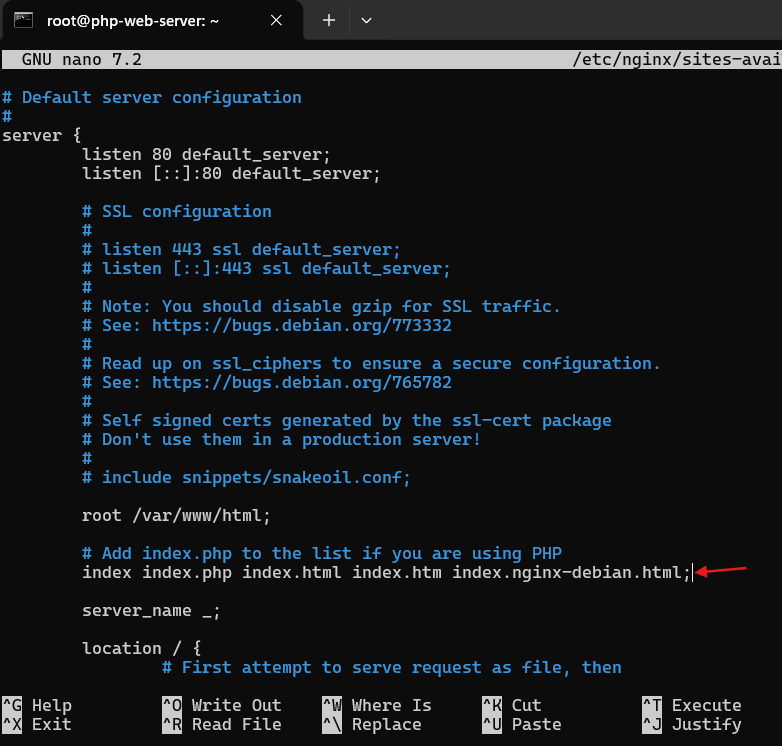The height and width of the screenshot is (746, 782).
Task: Click the ^U Paste shortcut
Action: point(522,724)
